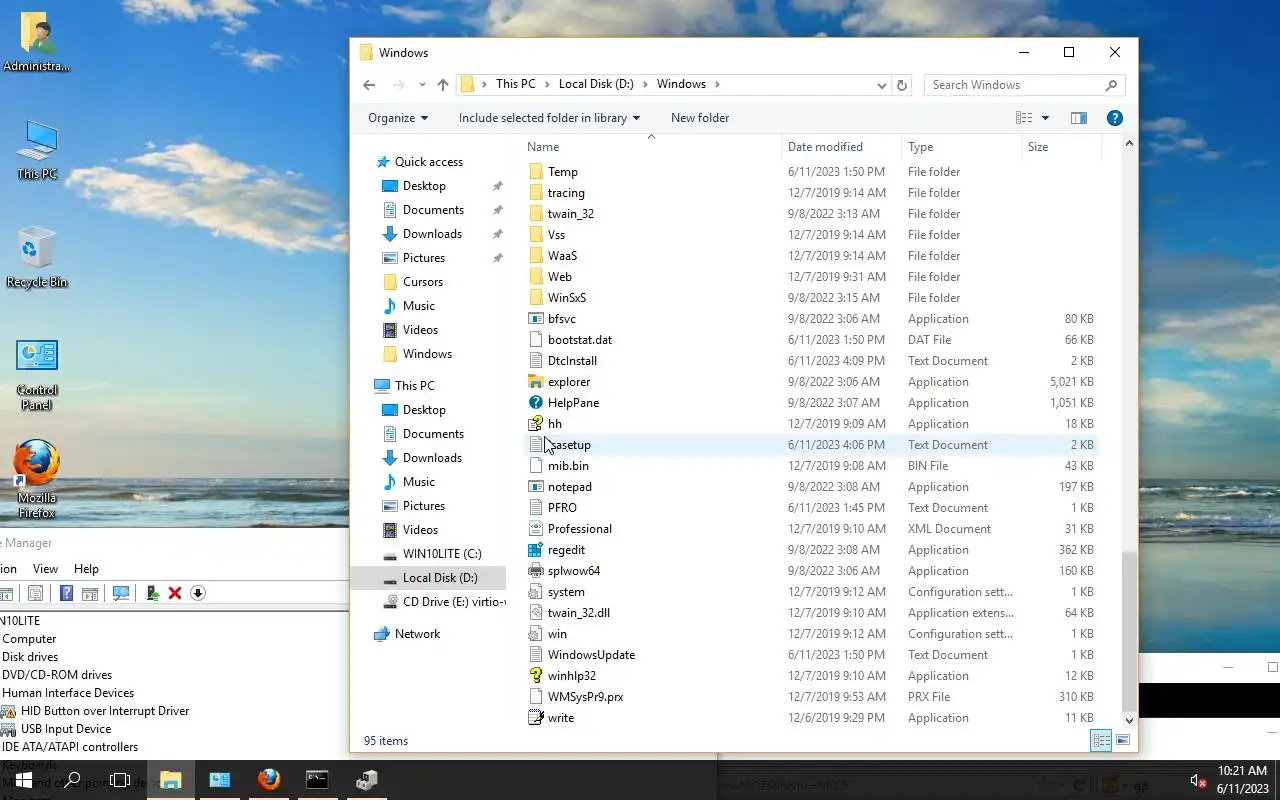Click the Back arrow in File Explorer
This screenshot has height=800, width=1280.
click(369, 85)
